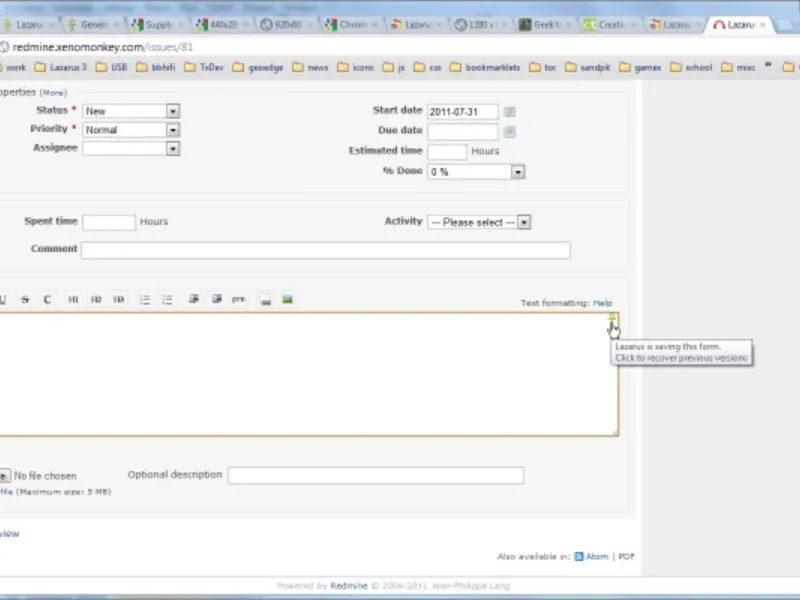
Task: Open Start date calendar picker
Action: coord(509,112)
